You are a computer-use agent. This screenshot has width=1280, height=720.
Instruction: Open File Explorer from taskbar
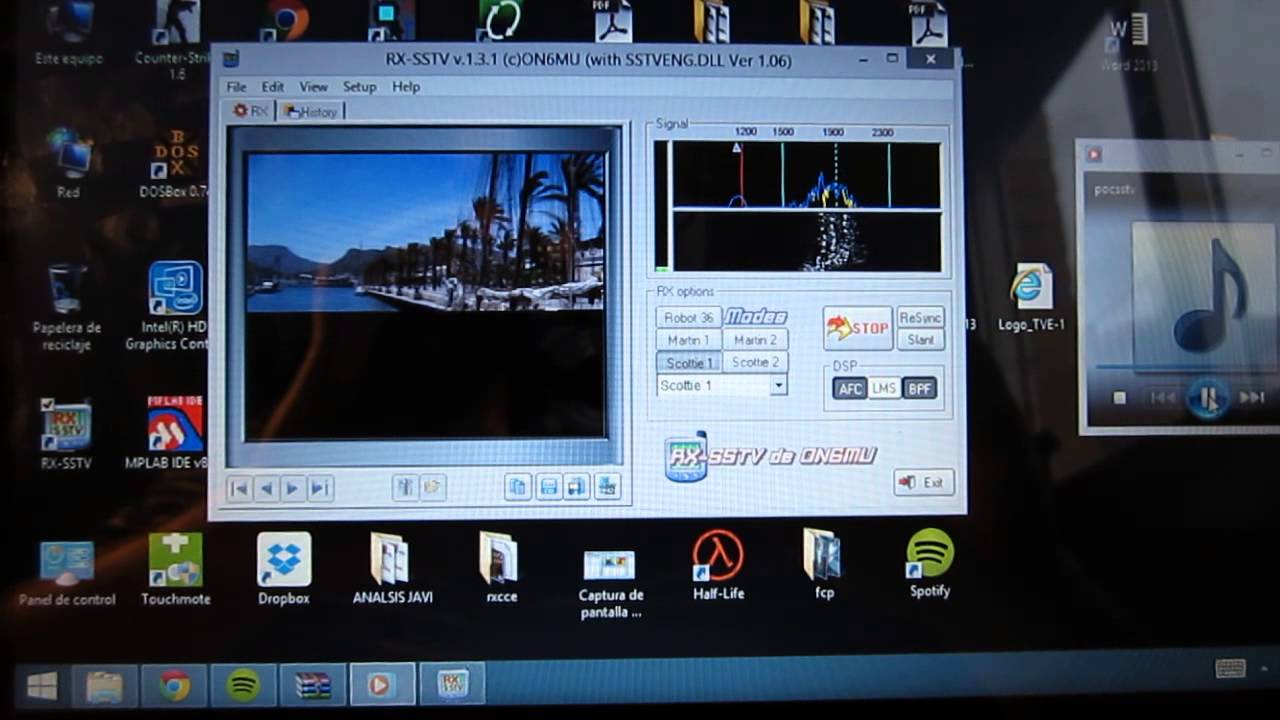coord(104,686)
